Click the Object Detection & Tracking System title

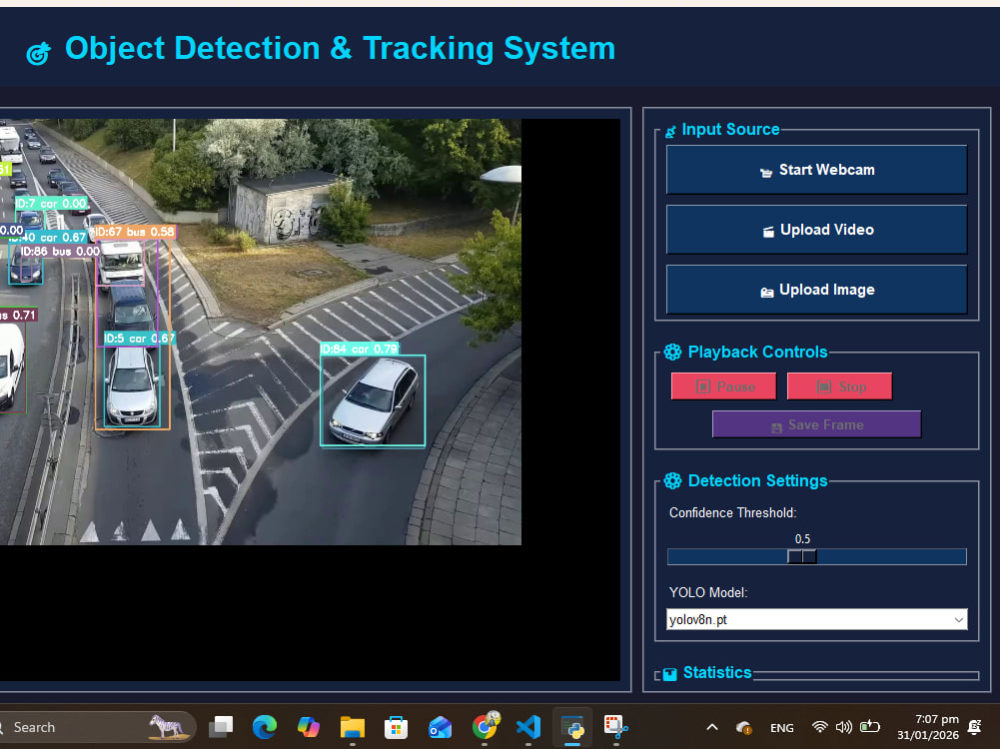point(340,48)
